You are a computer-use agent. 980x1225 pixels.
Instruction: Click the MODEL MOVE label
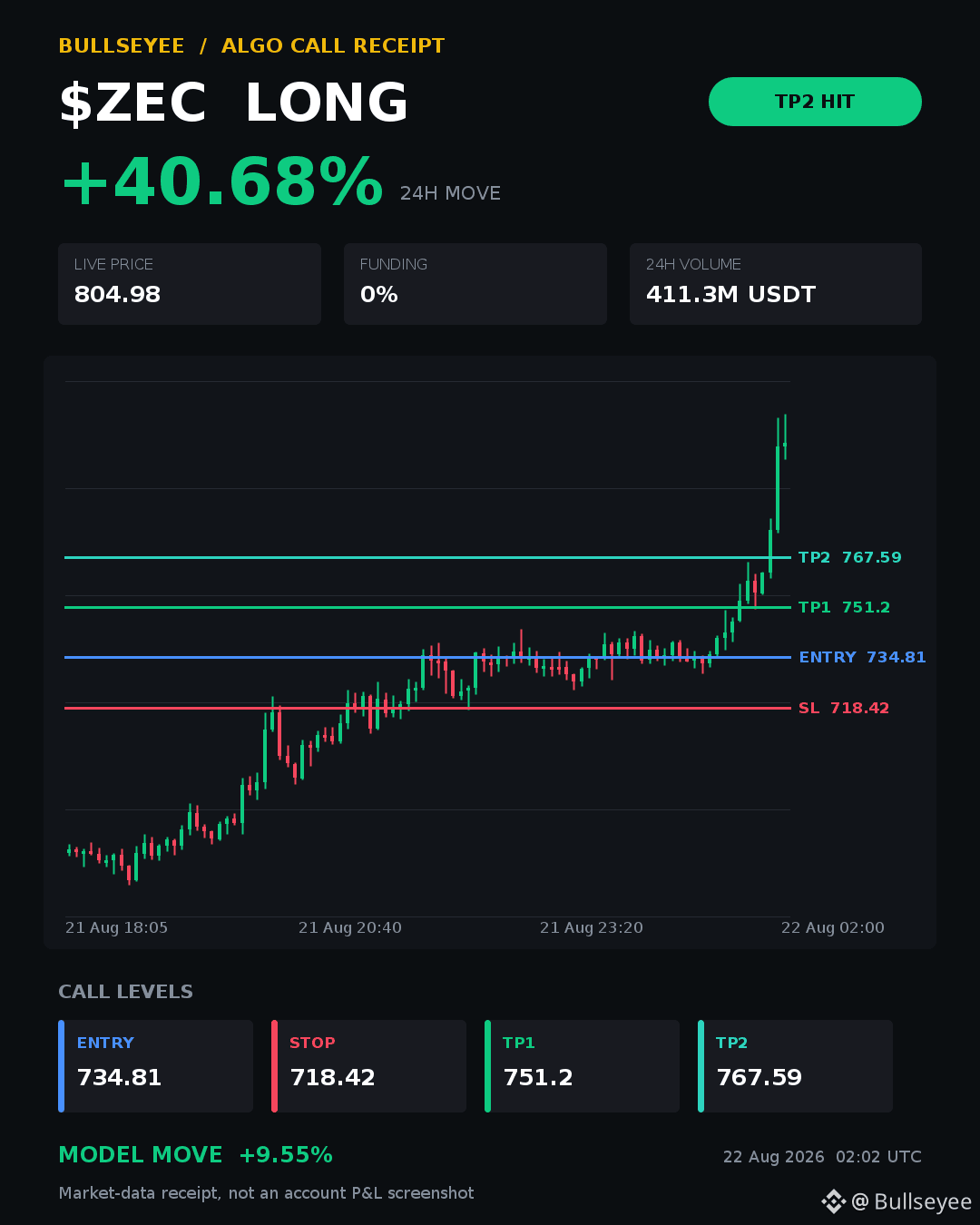click(141, 1155)
